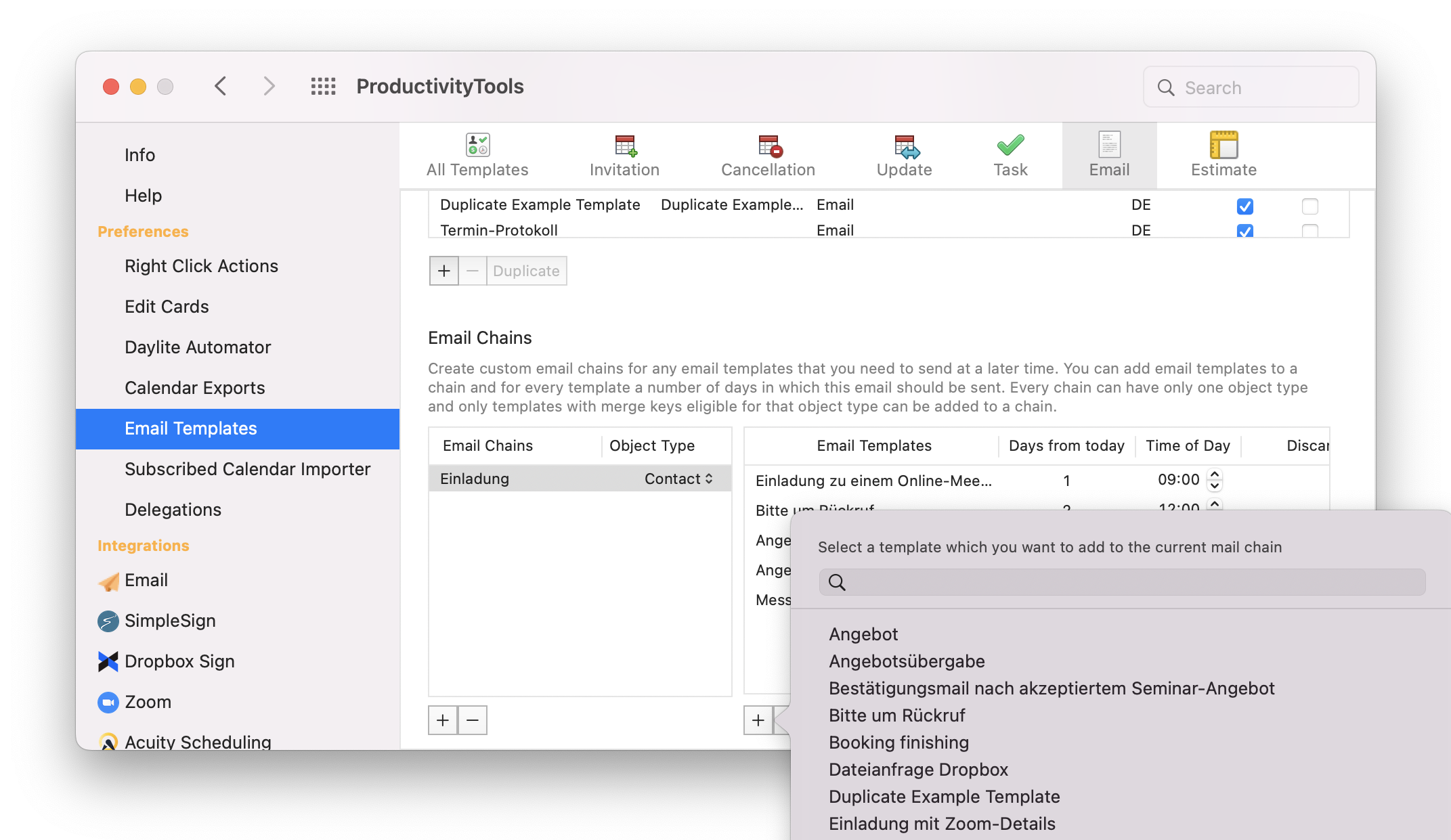Open Delegations preferences
The height and width of the screenshot is (840, 1451).
173,510
